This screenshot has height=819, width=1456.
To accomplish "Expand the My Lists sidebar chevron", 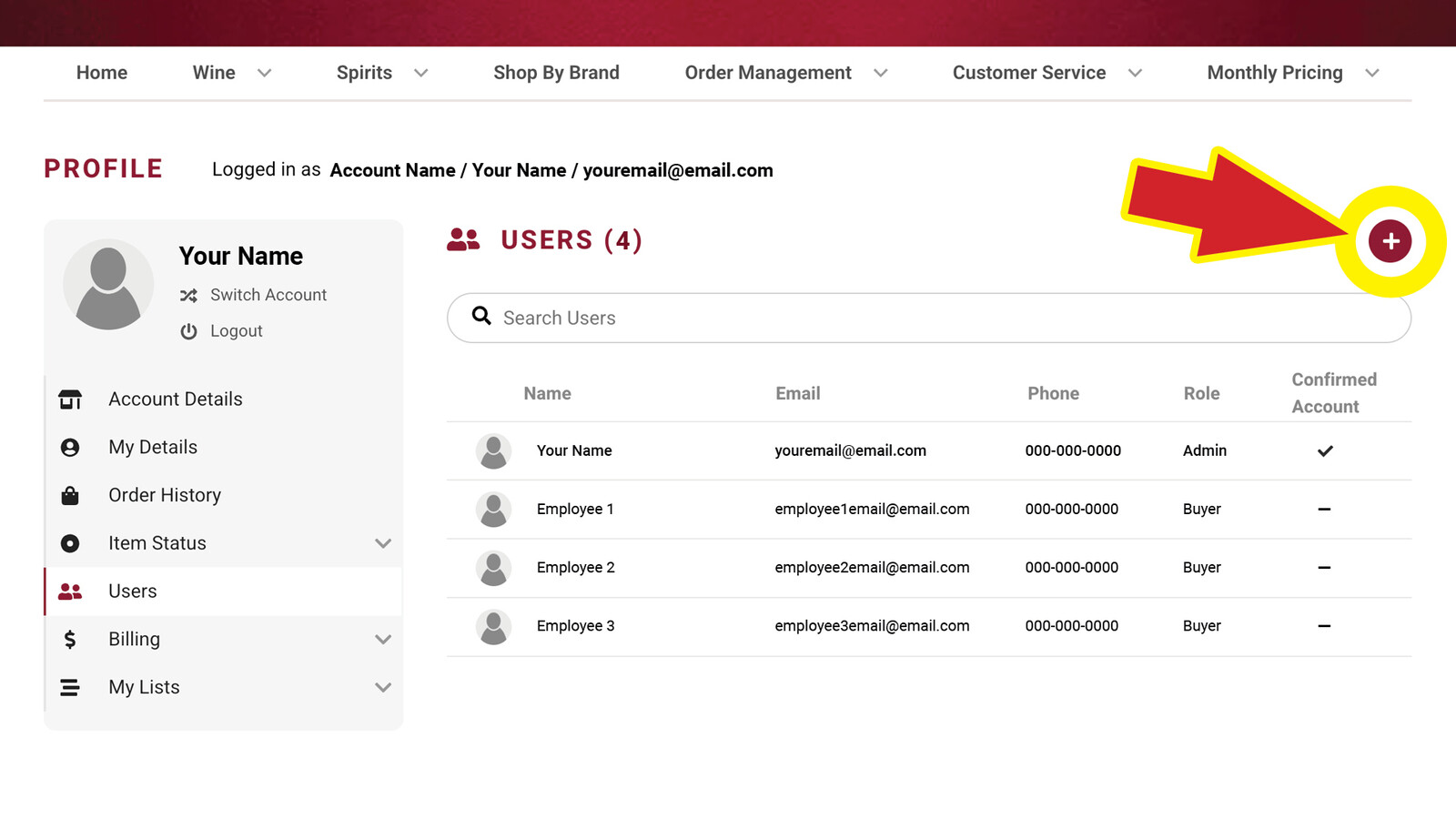I will (383, 687).
